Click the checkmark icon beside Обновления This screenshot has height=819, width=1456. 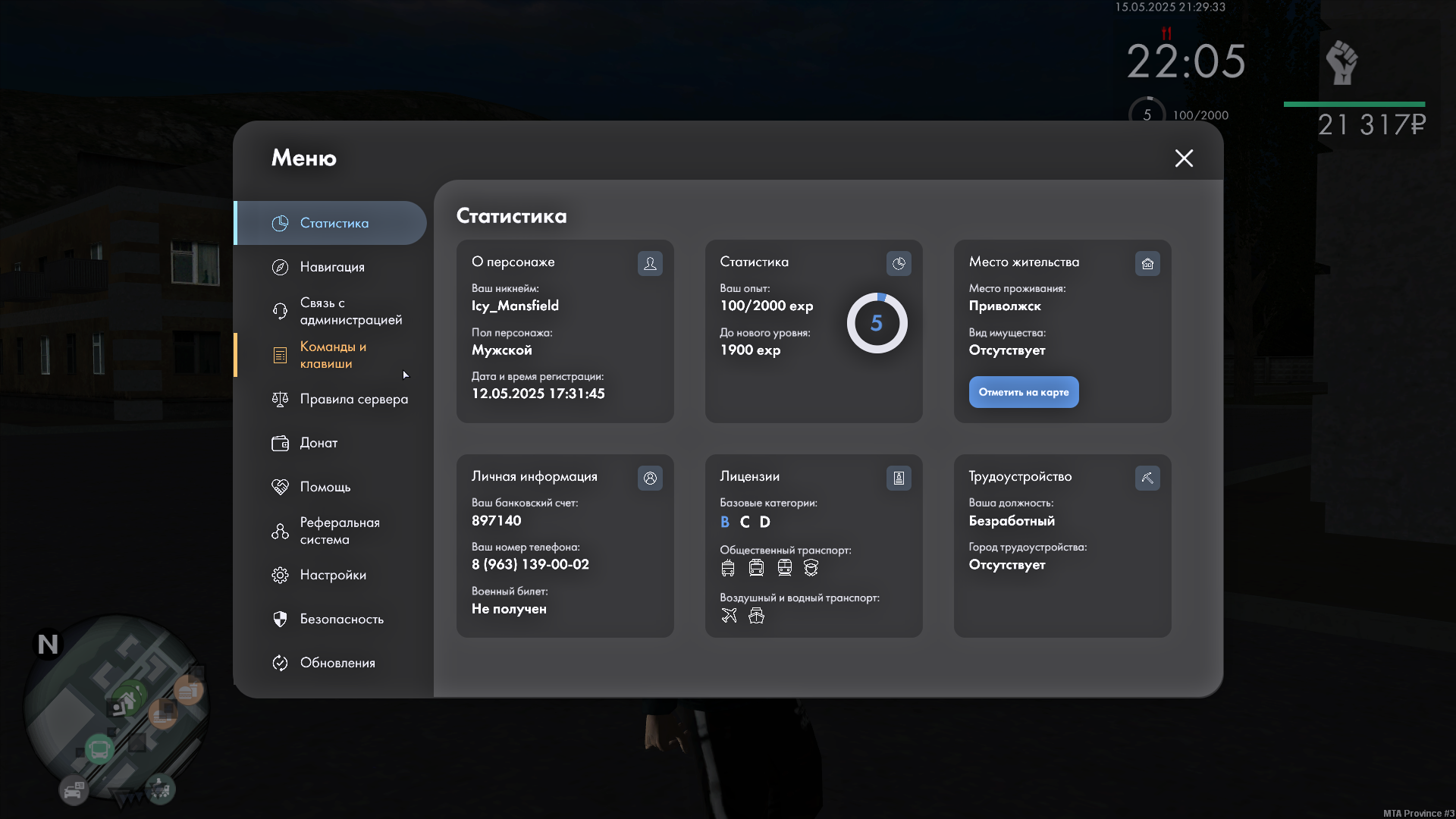click(280, 663)
